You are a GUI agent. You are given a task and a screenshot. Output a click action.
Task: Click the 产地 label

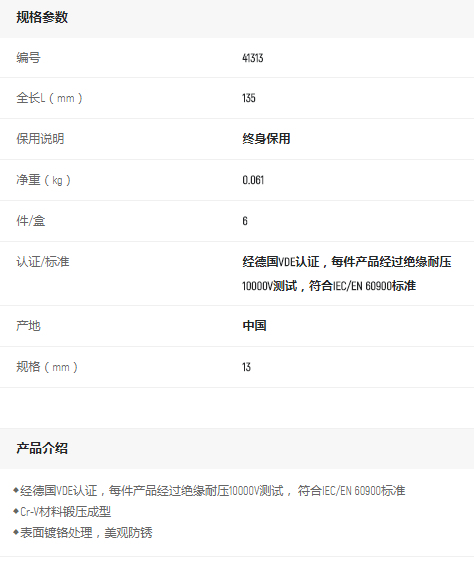click(x=28, y=326)
